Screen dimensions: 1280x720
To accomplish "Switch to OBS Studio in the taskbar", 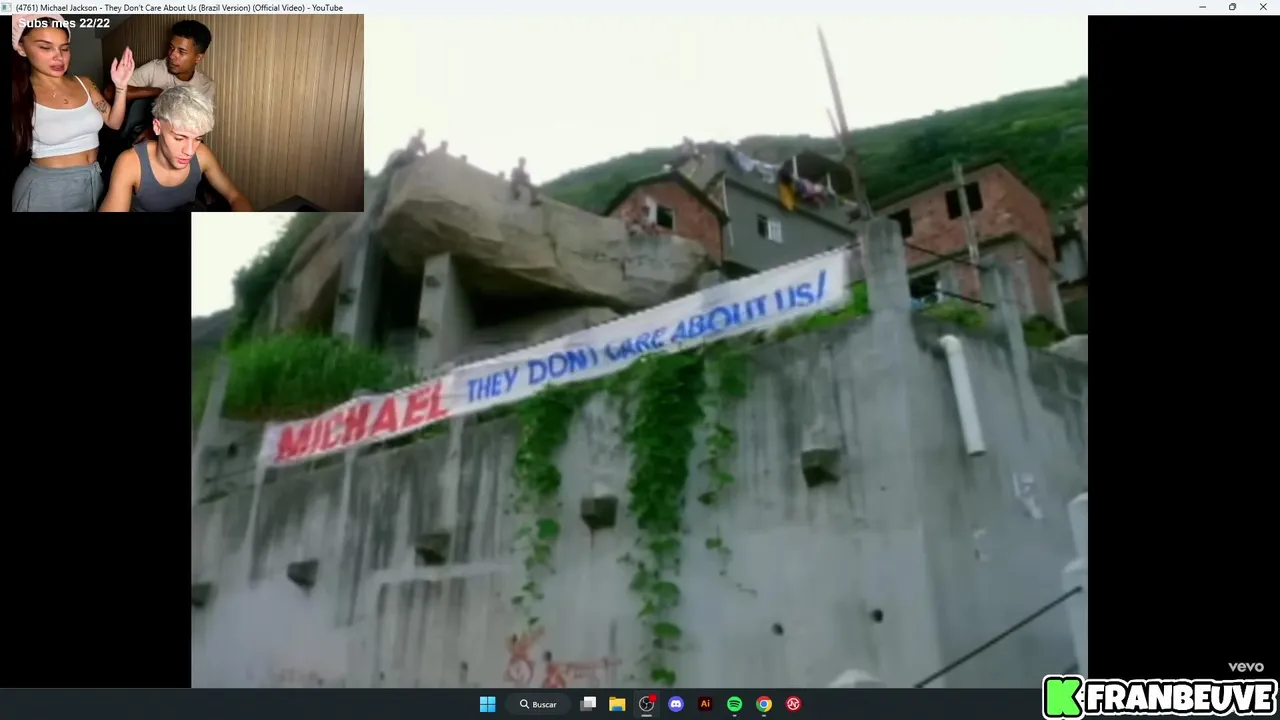I will (x=646, y=704).
